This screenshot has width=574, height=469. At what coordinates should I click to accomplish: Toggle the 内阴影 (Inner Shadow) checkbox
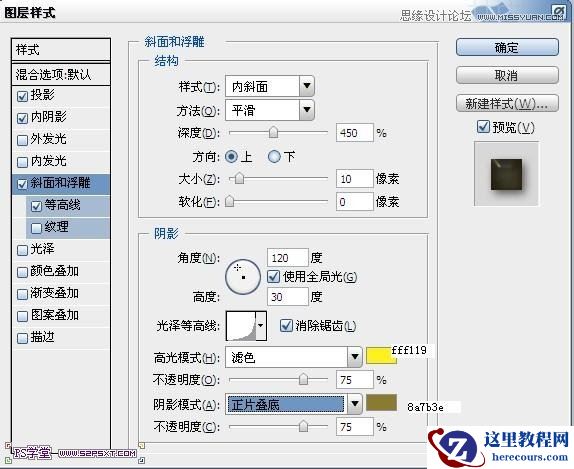click(22, 118)
